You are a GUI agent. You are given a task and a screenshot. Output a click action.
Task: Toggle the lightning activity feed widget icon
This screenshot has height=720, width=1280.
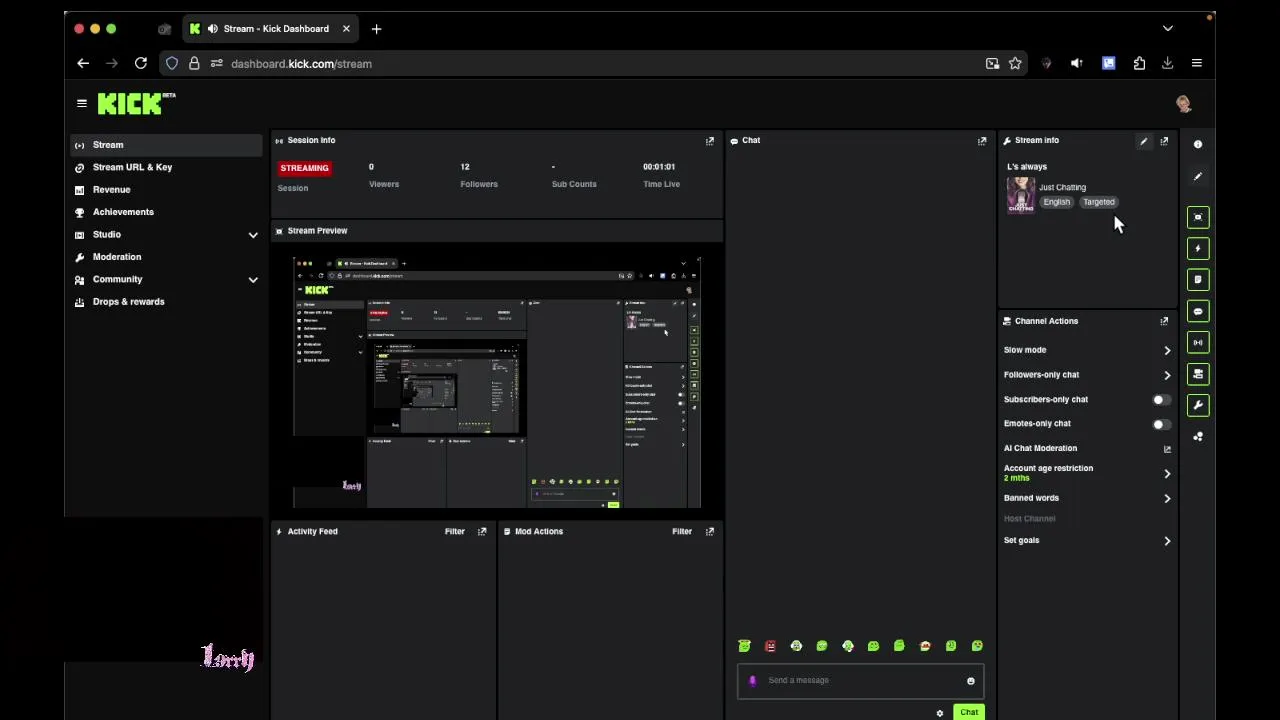point(1198,248)
